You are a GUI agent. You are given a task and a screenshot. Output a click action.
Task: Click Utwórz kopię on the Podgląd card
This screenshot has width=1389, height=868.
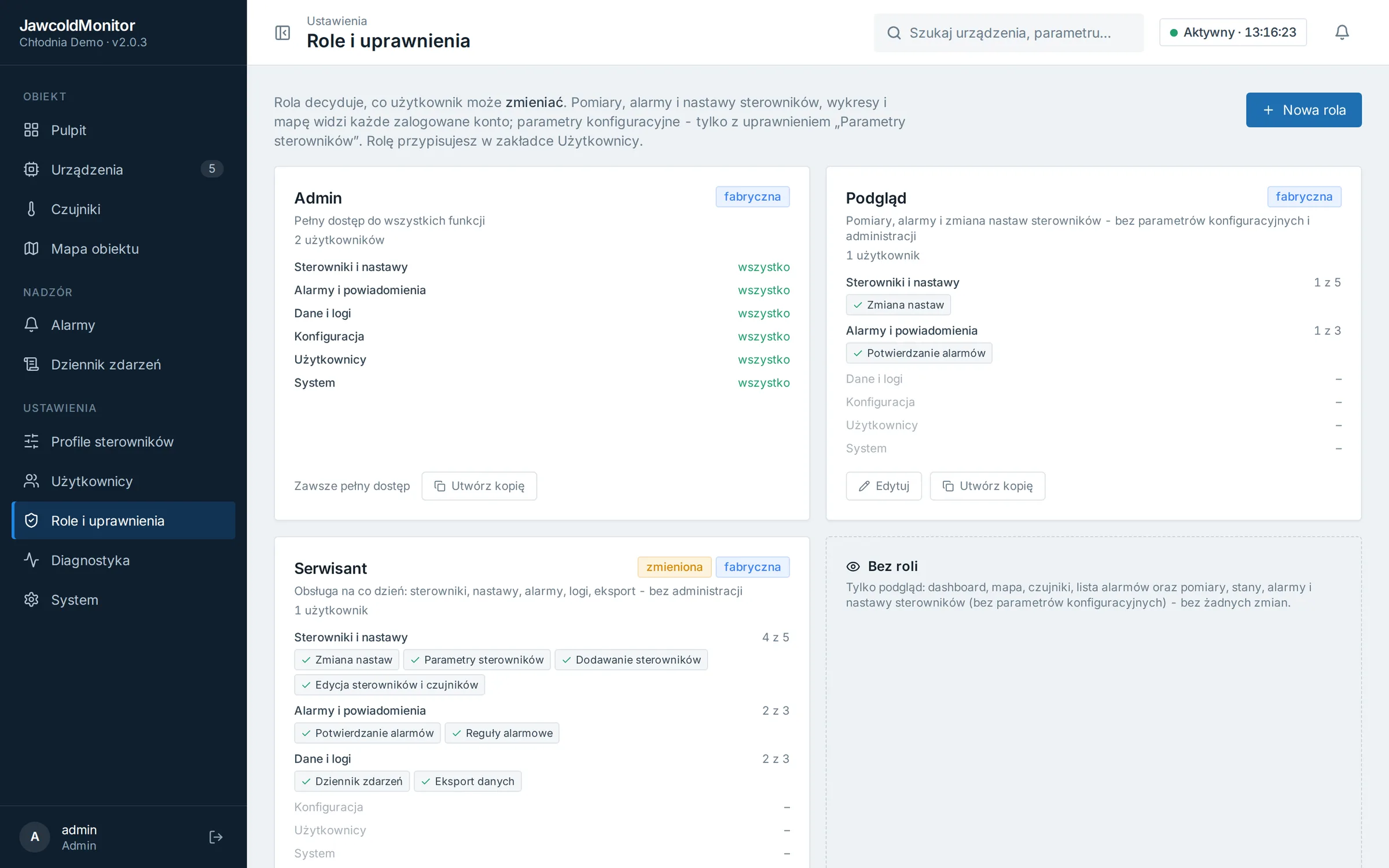point(987,486)
